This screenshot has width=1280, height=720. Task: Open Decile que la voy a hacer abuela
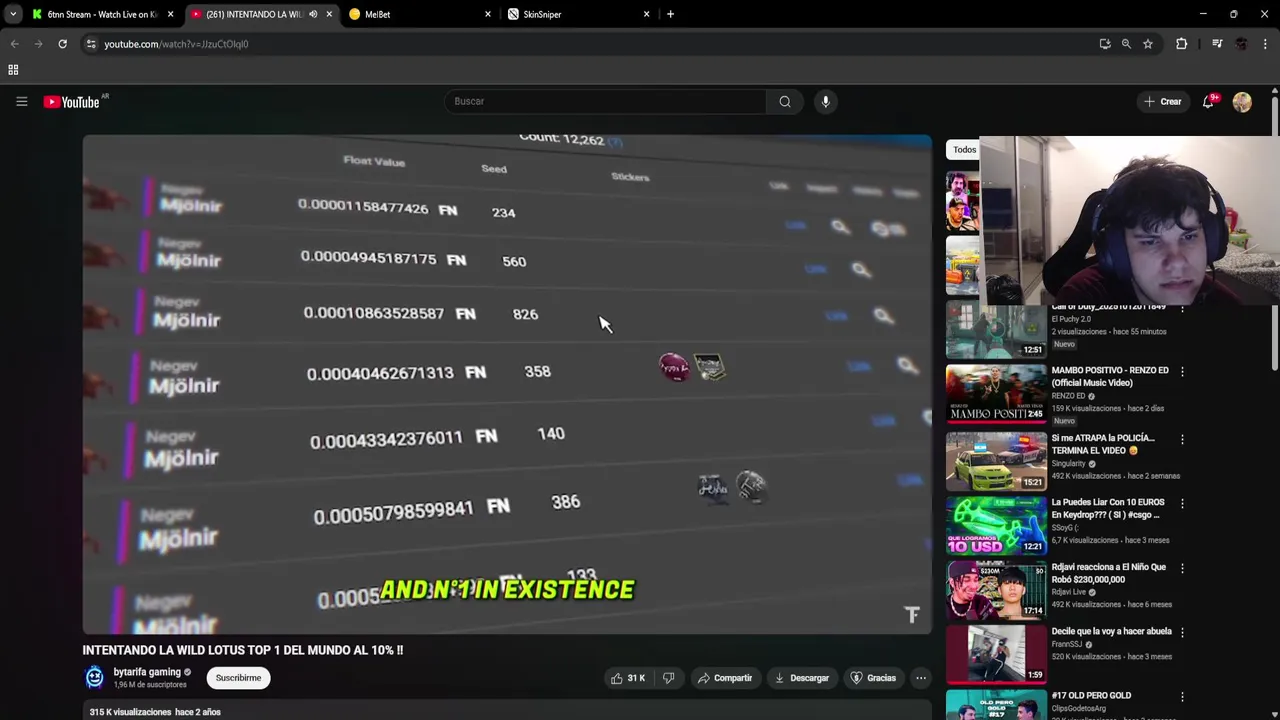1111,632
